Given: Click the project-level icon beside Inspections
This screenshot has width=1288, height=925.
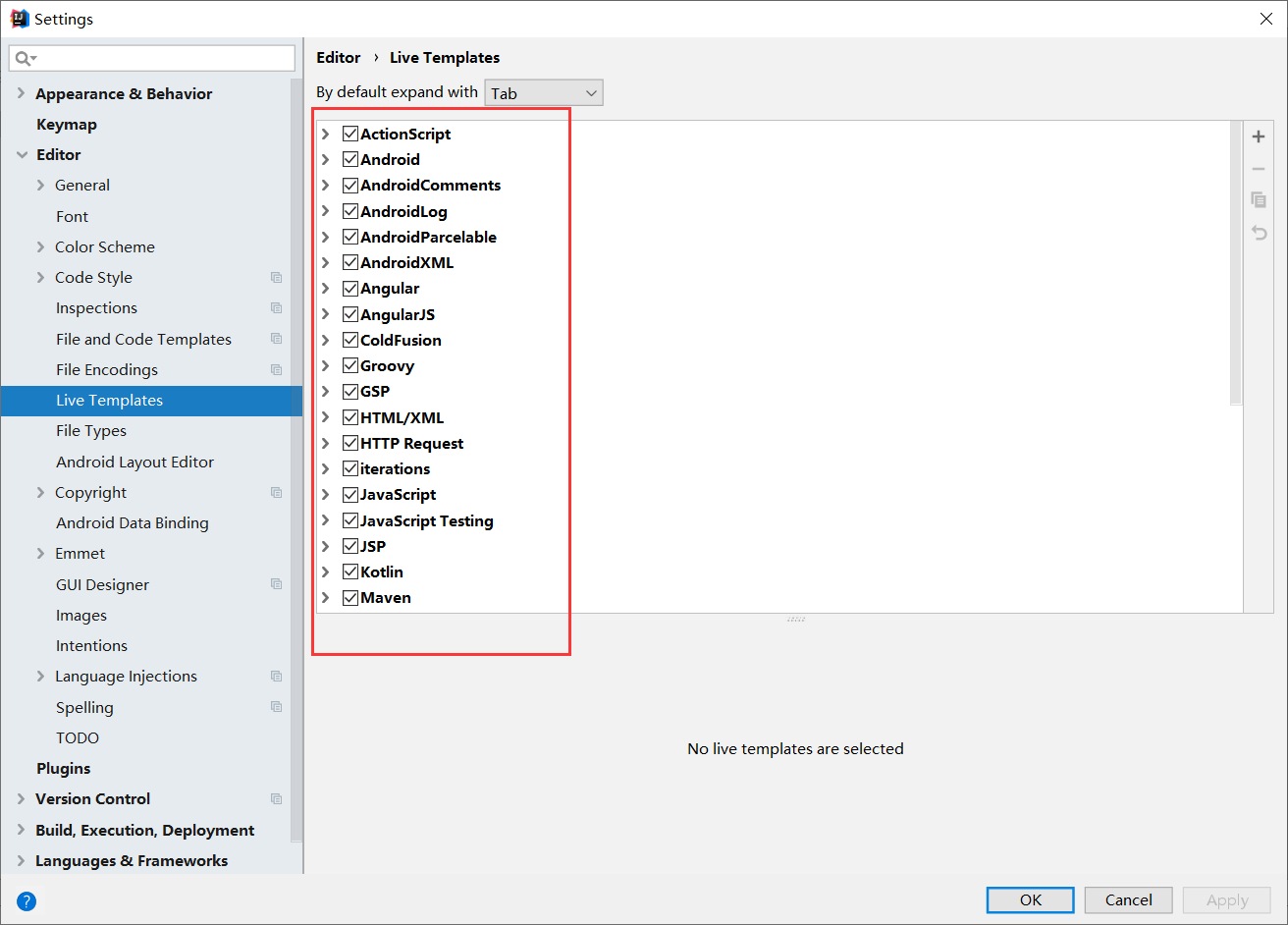Looking at the screenshot, I should [x=276, y=308].
